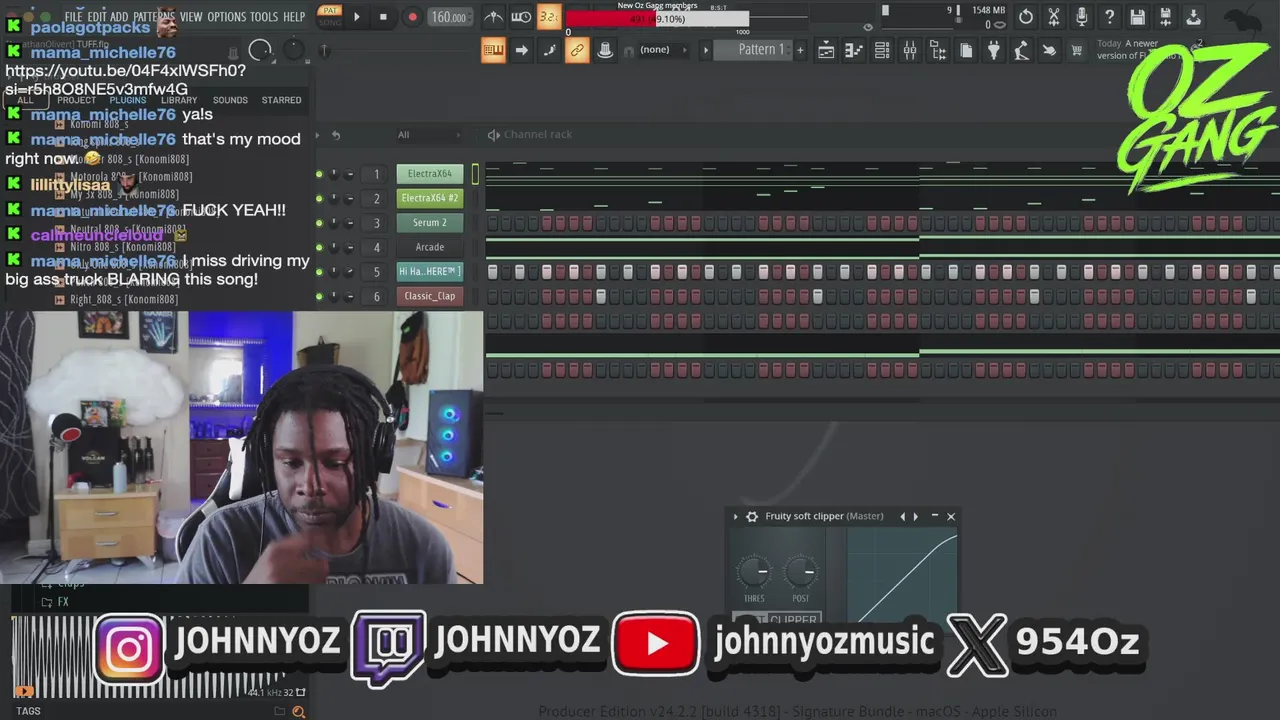Select the Arcade channel button
Image resolution: width=1280 pixels, height=720 pixels.
[x=430, y=247]
